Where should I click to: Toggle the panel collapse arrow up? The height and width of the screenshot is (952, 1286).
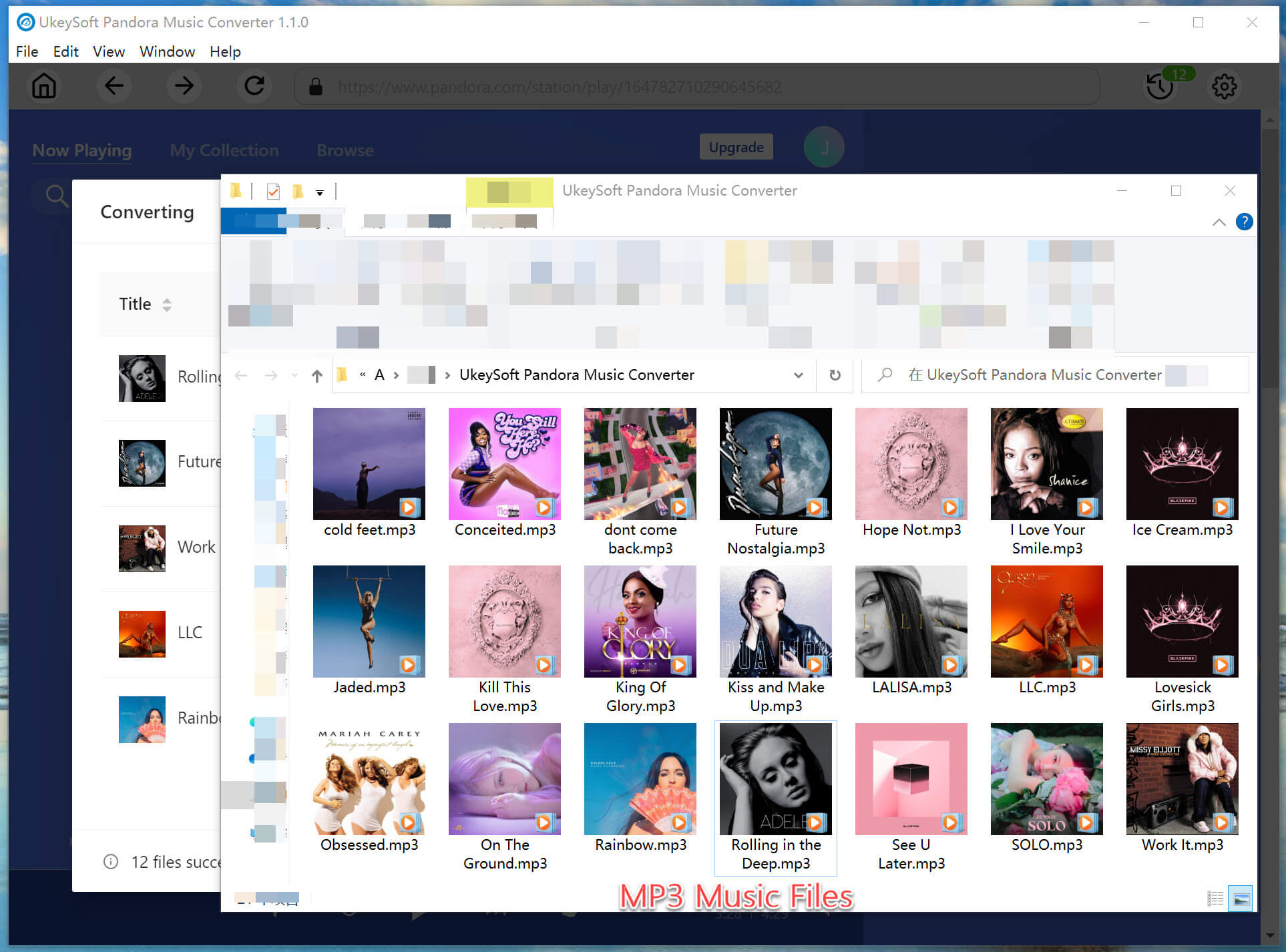click(x=1220, y=221)
